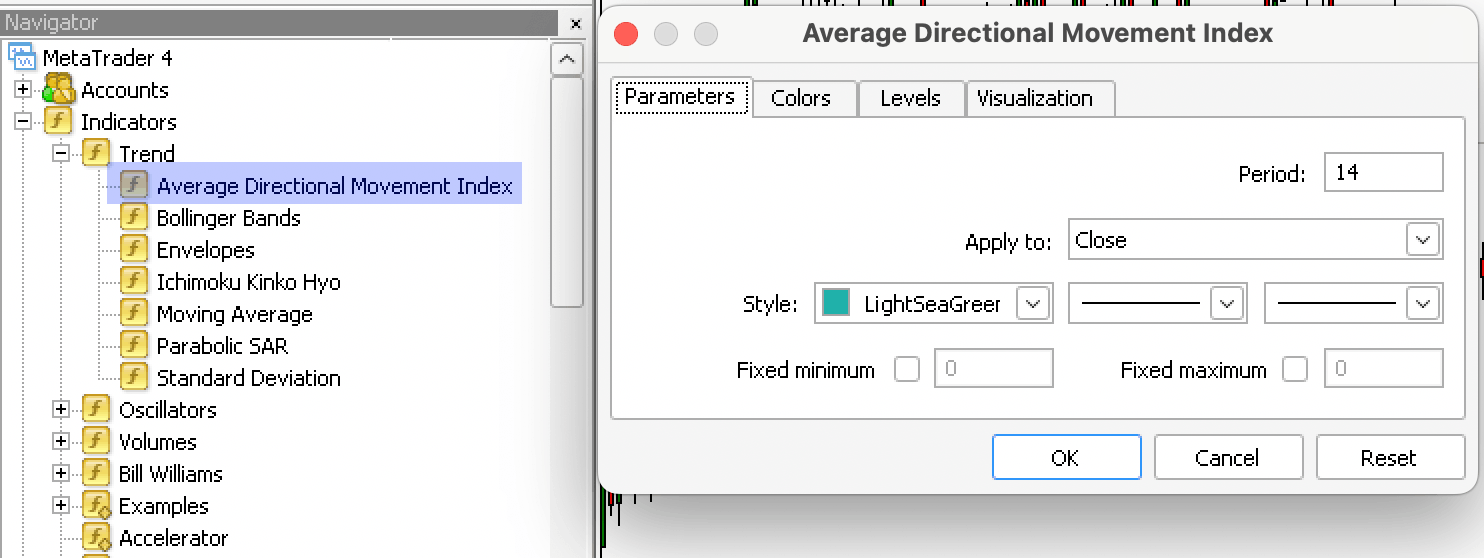
Task: Enable the Fixed minimum checkbox
Action: pyautogui.click(x=907, y=369)
